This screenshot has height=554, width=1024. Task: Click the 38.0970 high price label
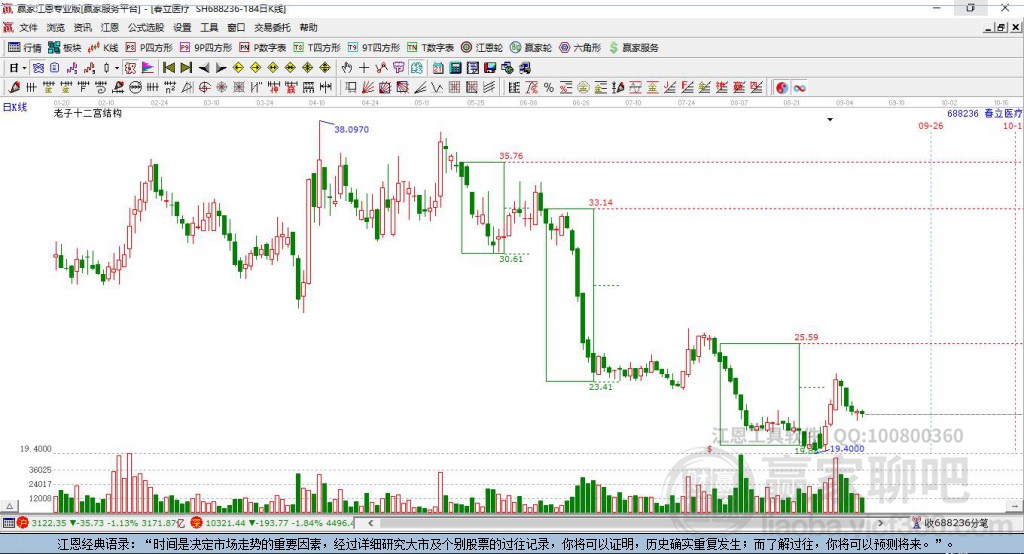point(351,129)
